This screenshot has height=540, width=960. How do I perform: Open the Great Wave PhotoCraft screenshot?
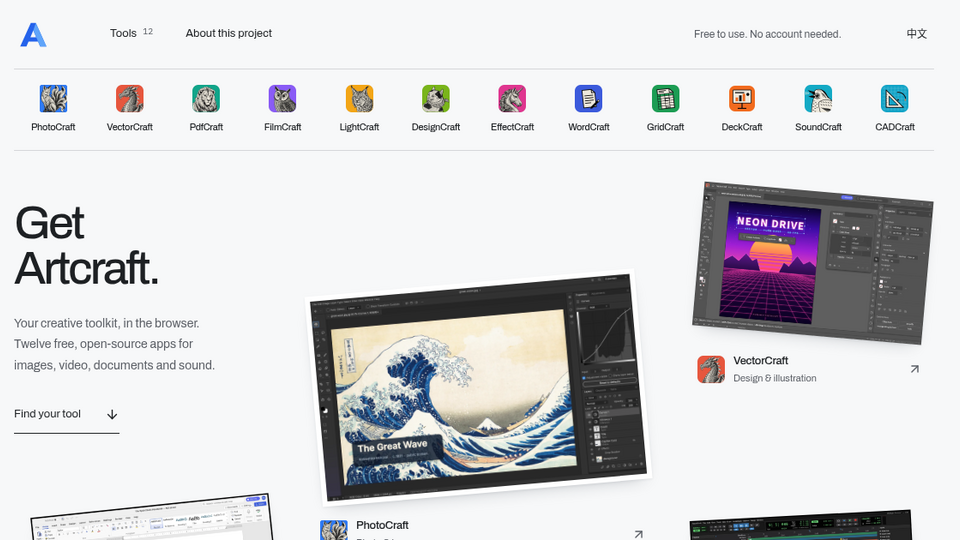click(478, 388)
